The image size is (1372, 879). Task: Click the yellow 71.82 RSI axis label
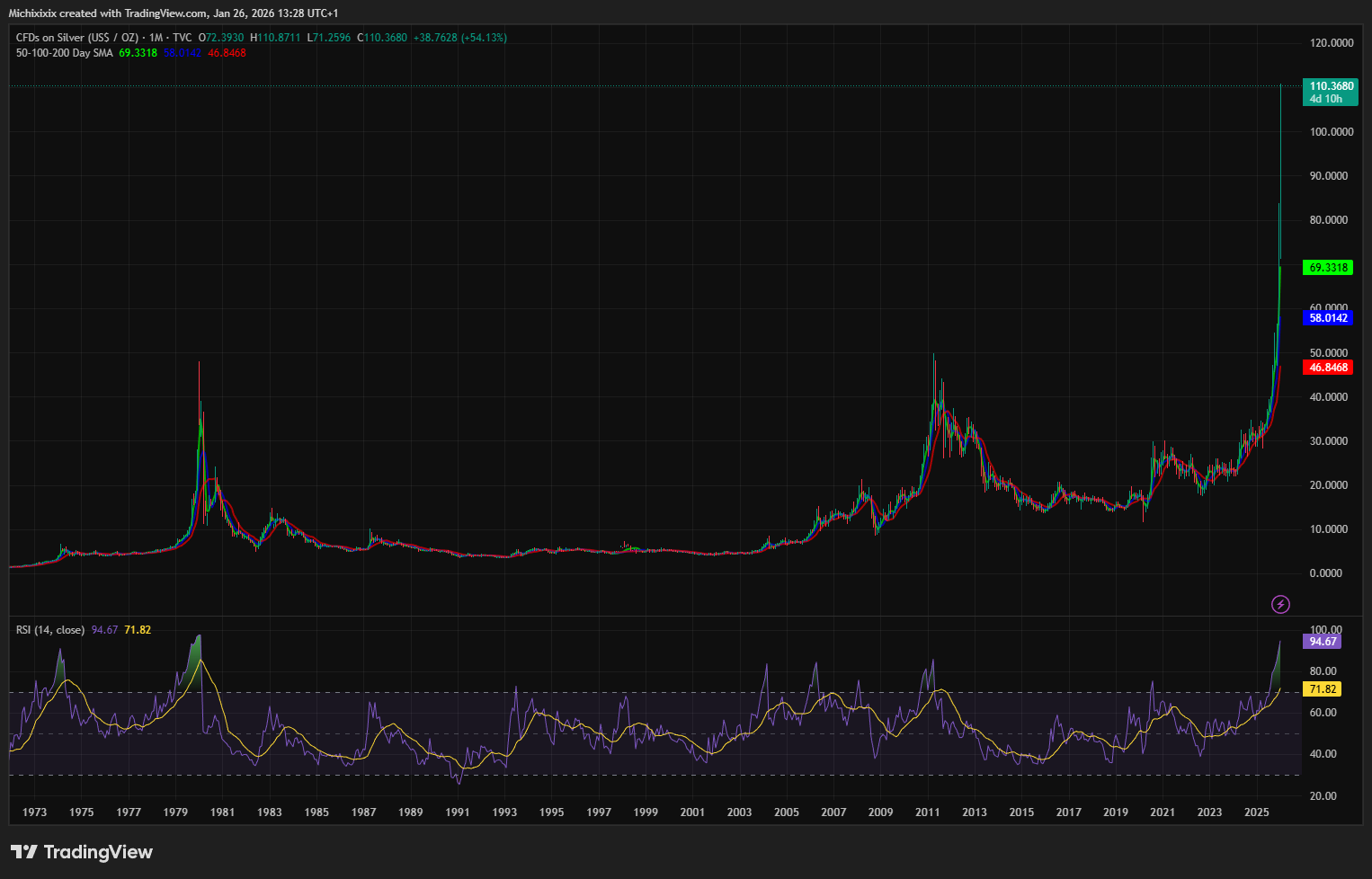tap(1323, 689)
